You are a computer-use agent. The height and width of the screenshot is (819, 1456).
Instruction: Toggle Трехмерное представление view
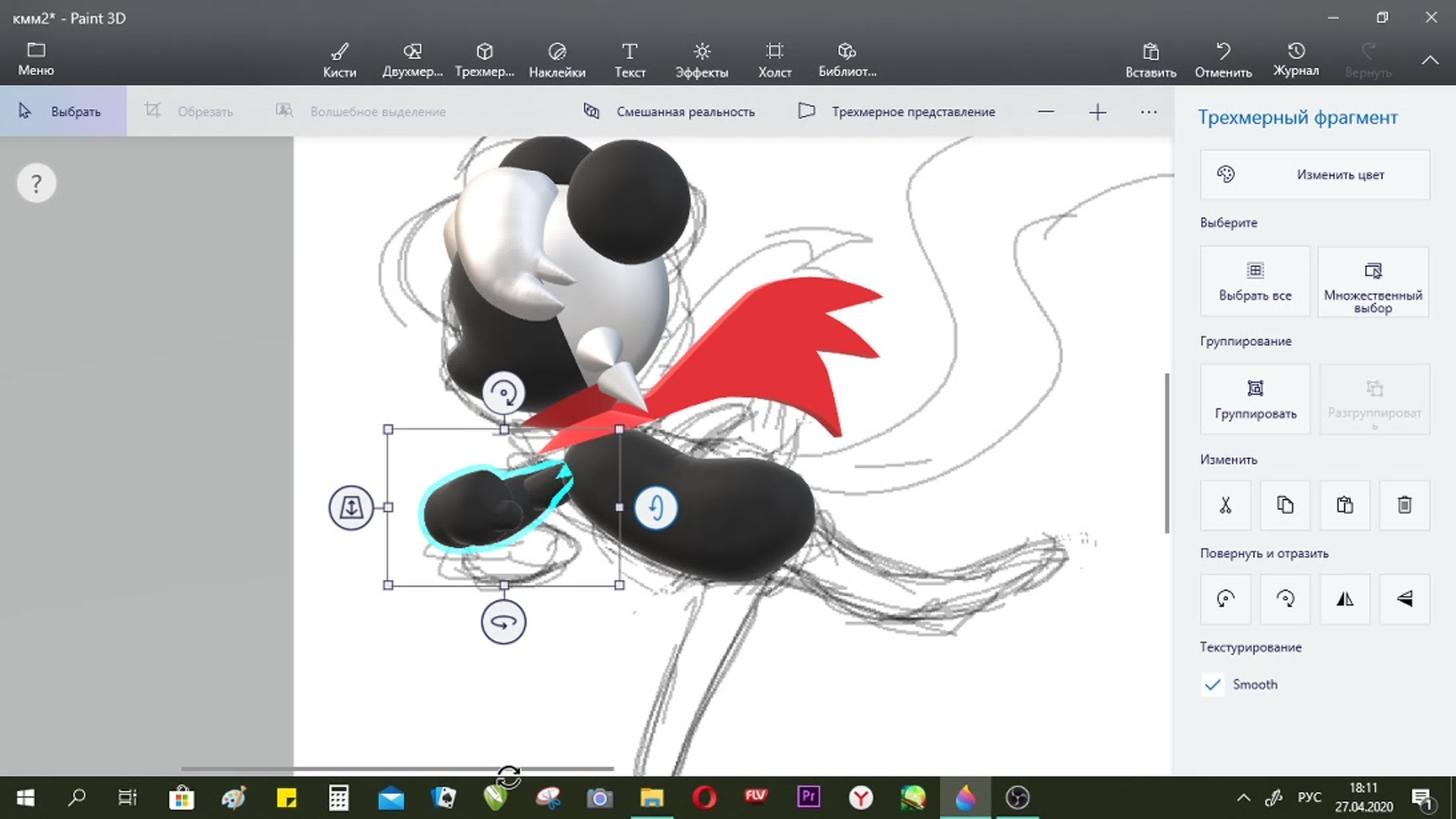click(x=897, y=111)
